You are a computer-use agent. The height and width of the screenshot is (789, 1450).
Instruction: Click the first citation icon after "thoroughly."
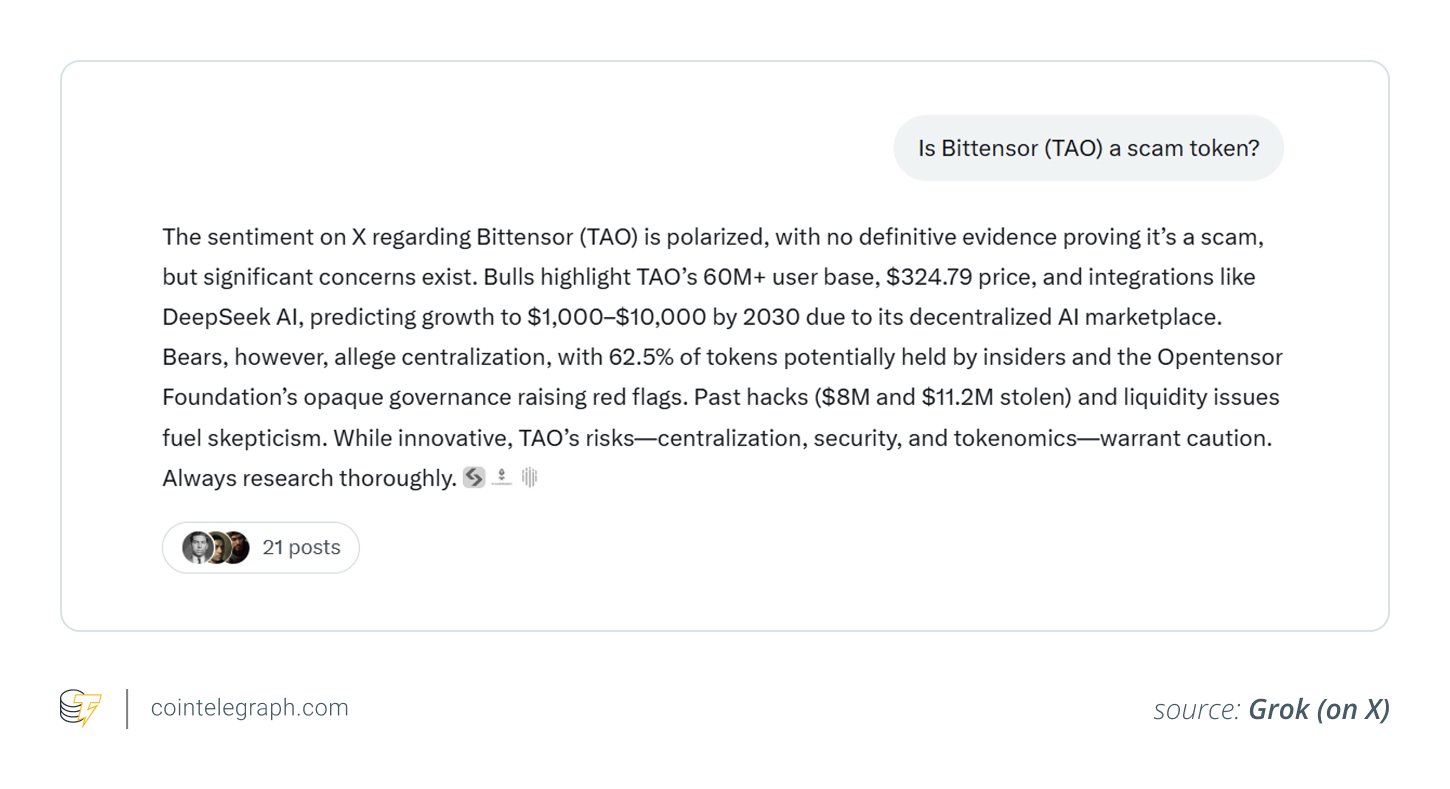coord(474,478)
